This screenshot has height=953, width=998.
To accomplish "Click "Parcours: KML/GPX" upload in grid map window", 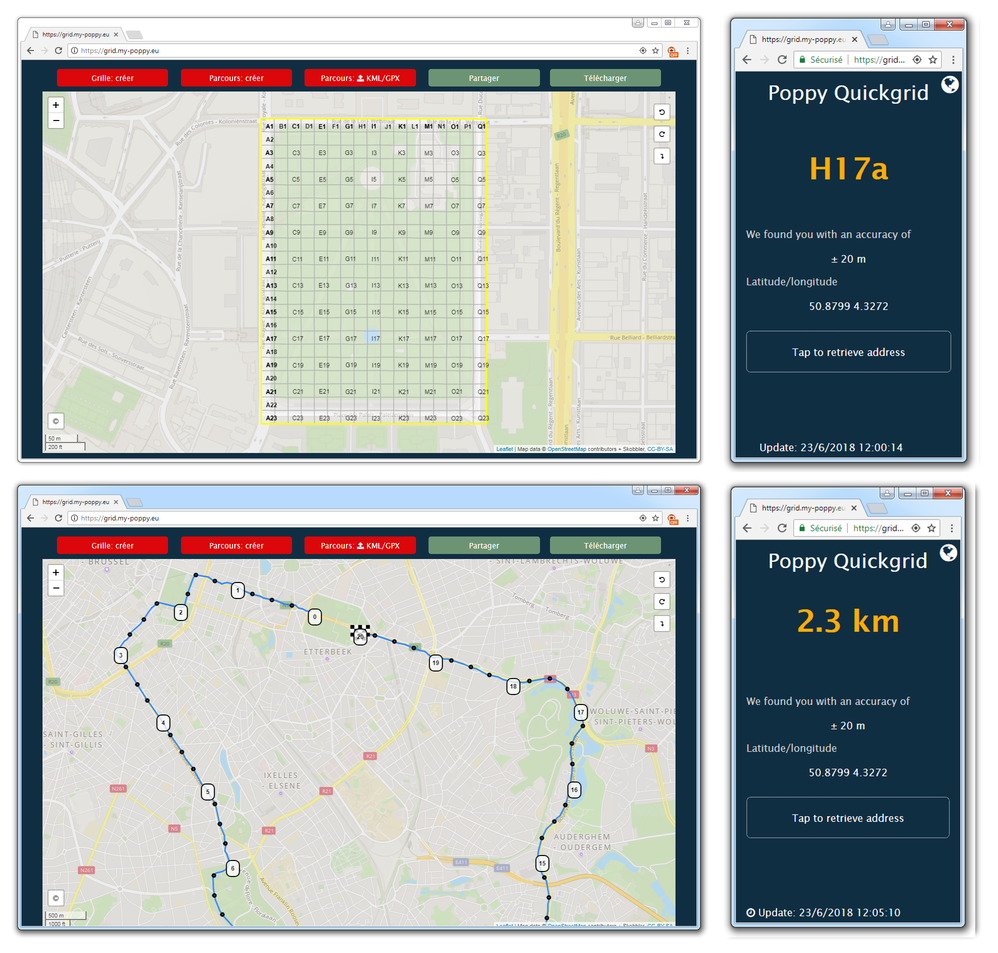I will coord(360,78).
